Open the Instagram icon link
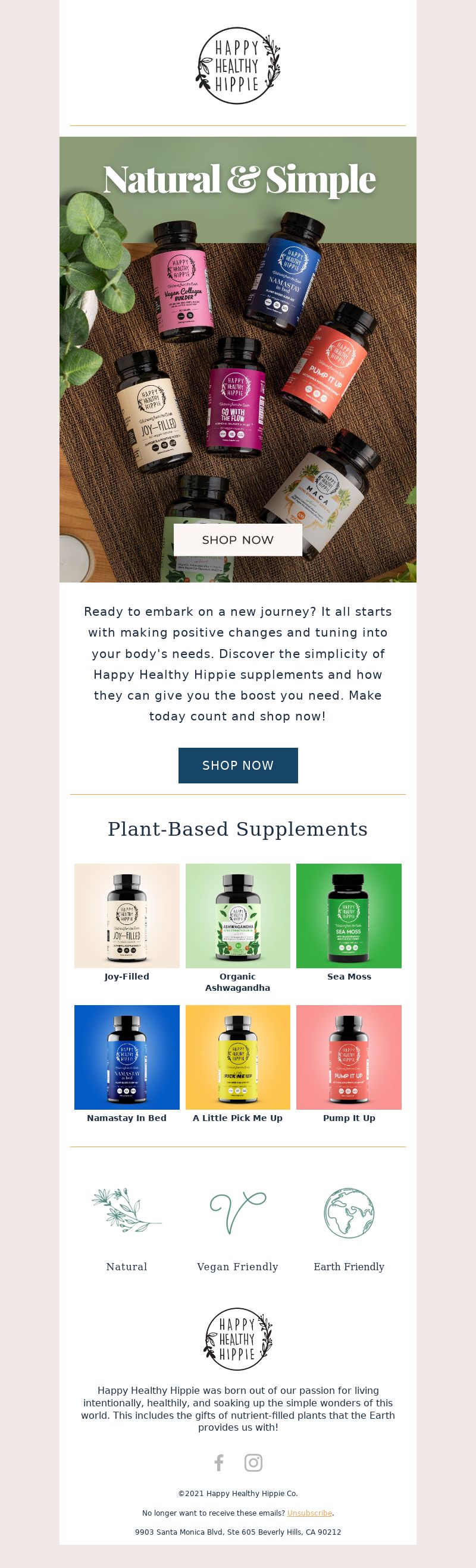Screen dimensions: 476x1568 (253, 1462)
